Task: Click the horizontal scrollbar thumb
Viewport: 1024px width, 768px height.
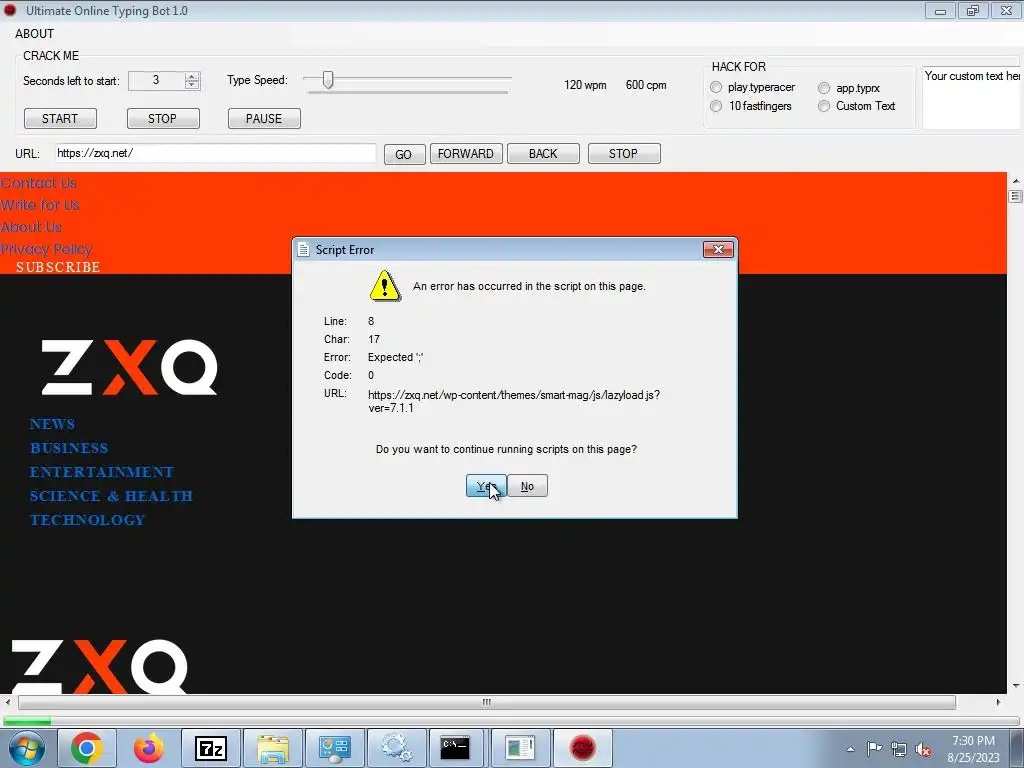Action: pos(487,702)
